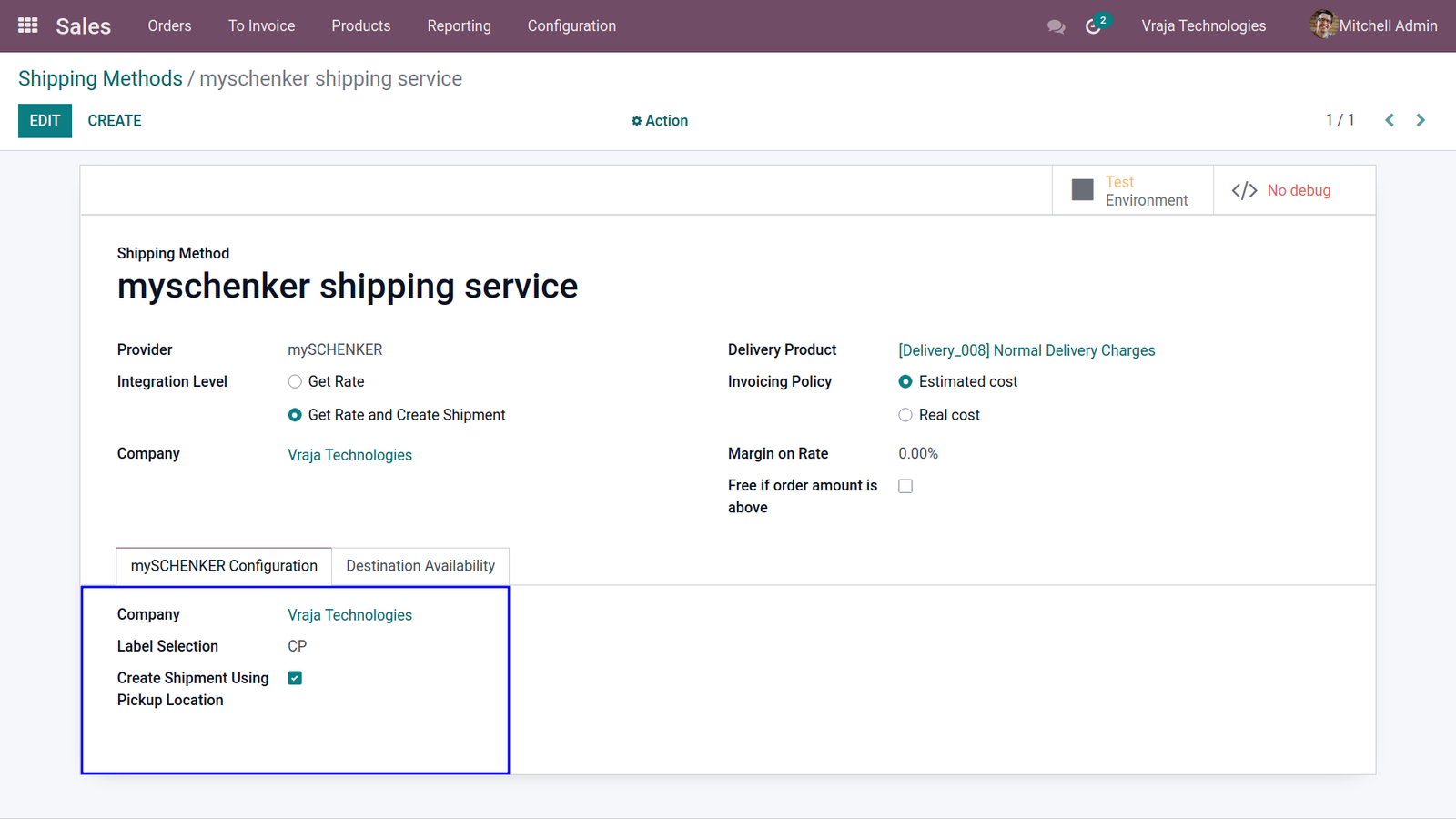Toggle Create Shipment Using Pickup Location checkbox
The height and width of the screenshot is (819, 1456).
coord(295,678)
